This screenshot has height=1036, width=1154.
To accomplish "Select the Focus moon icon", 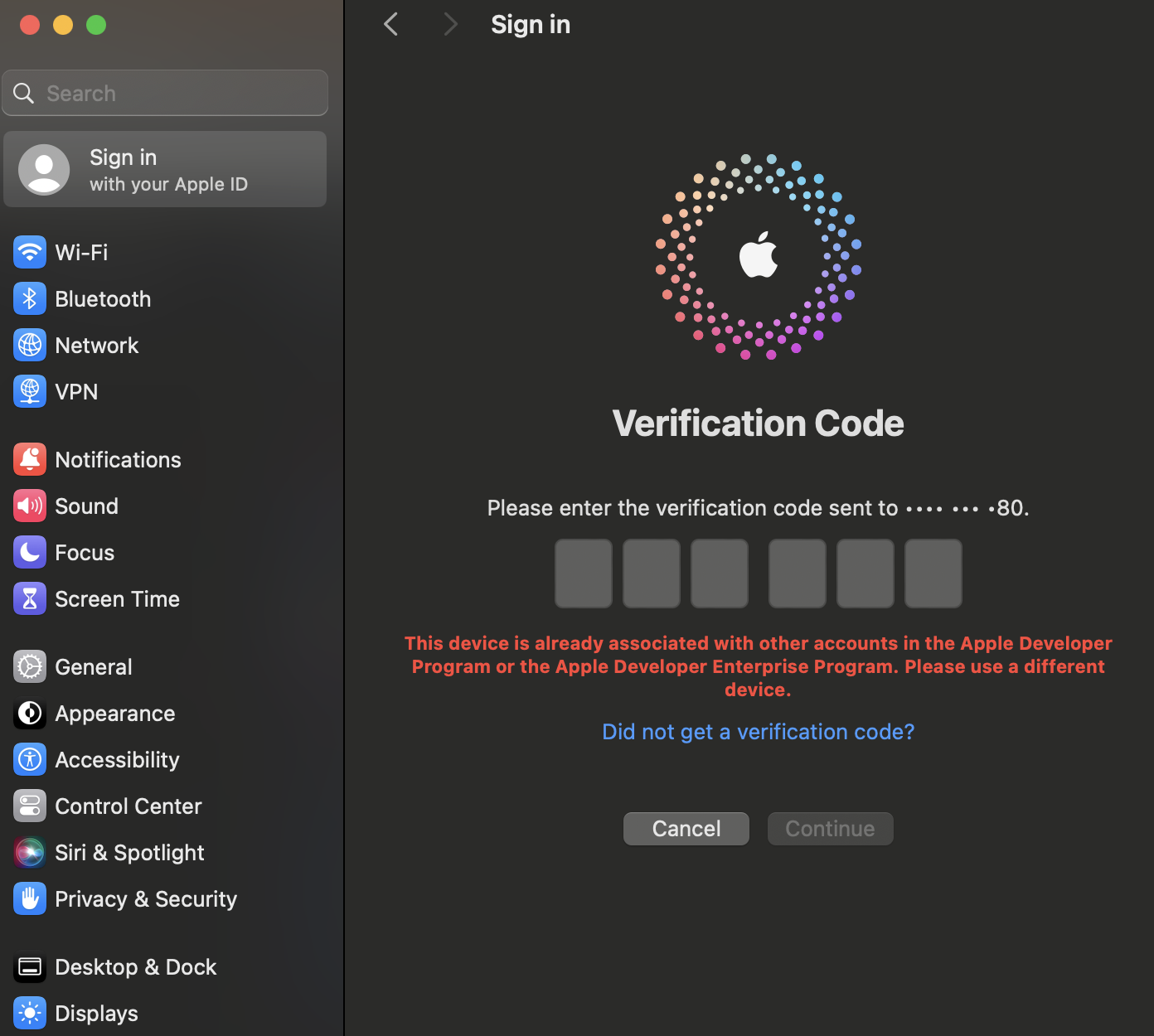I will (x=30, y=553).
